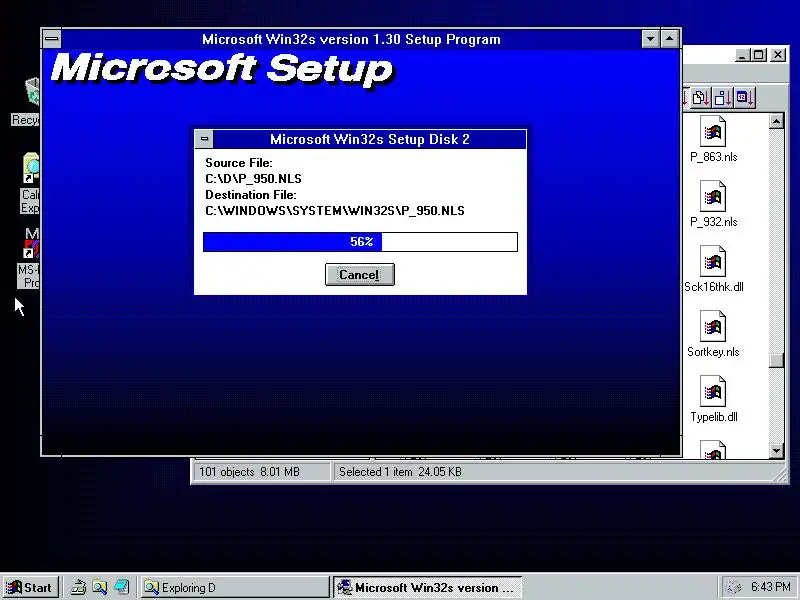The width and height of the screenshot is (800, 600).
Task: Open the Win32s Setup Program control menu box
Action: coord(52,39)
